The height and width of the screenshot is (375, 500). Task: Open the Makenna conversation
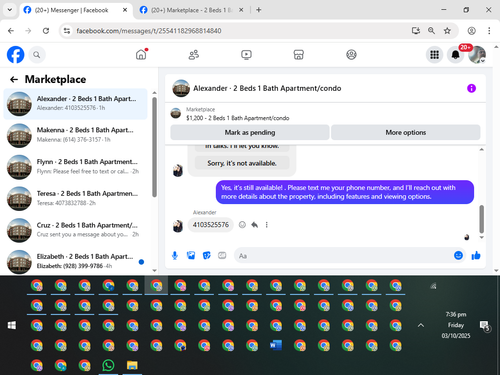75,135
